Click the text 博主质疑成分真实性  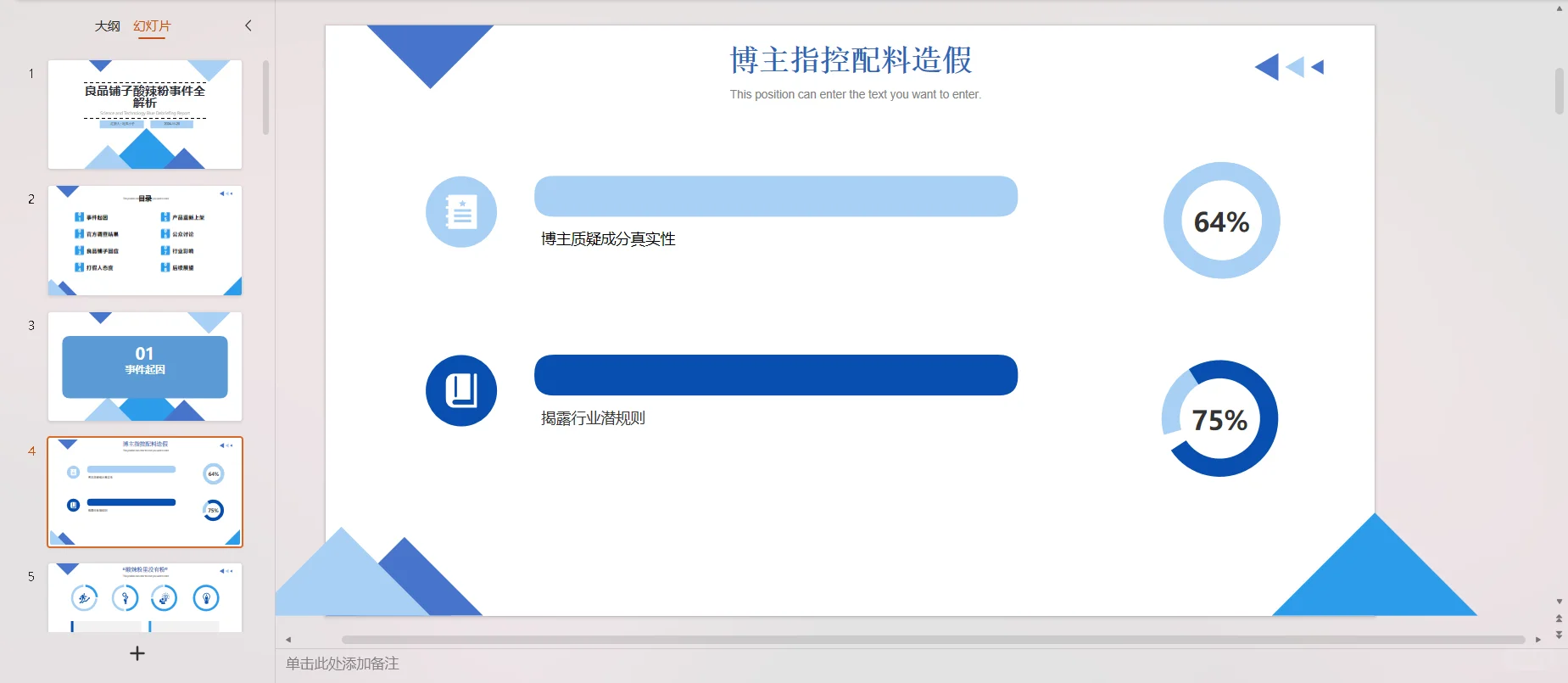pyautogui.click(x=608, y=239)
